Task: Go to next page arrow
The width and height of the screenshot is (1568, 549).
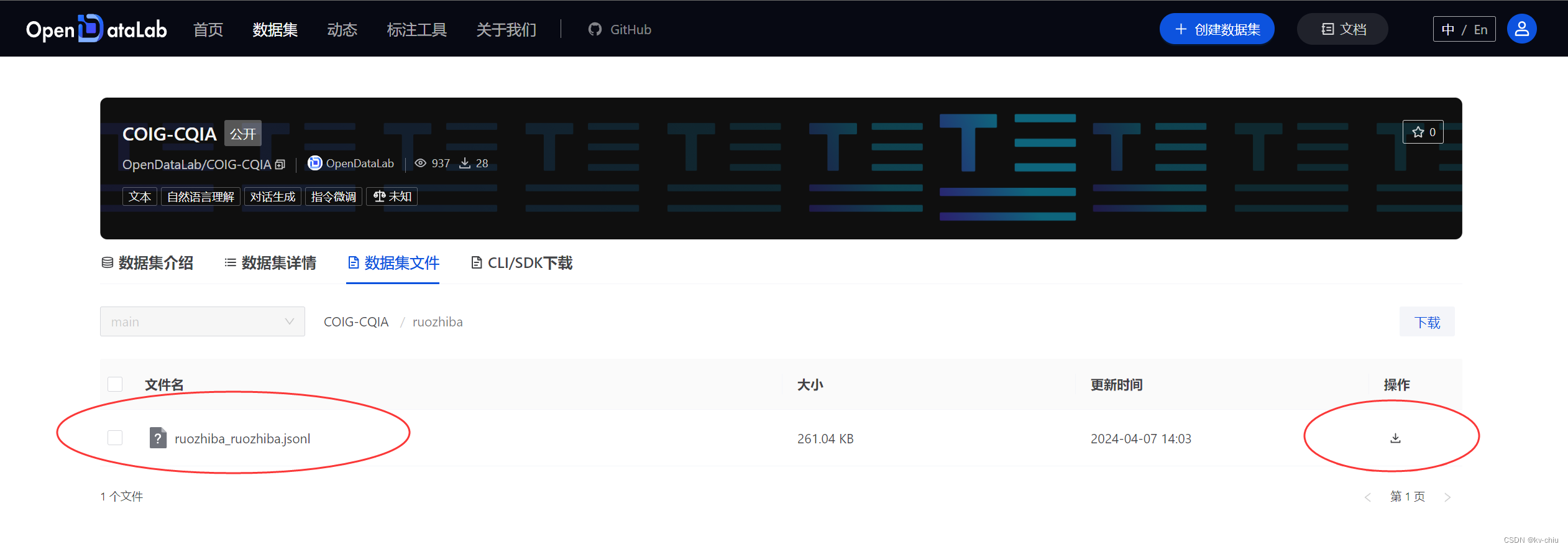Action: tap(1447, 497)
